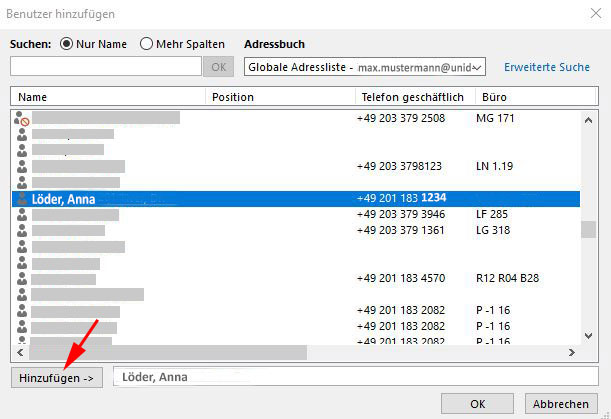611x419 pixels.
Task: Click the Büro column header
Action: (x=528, y=97)
